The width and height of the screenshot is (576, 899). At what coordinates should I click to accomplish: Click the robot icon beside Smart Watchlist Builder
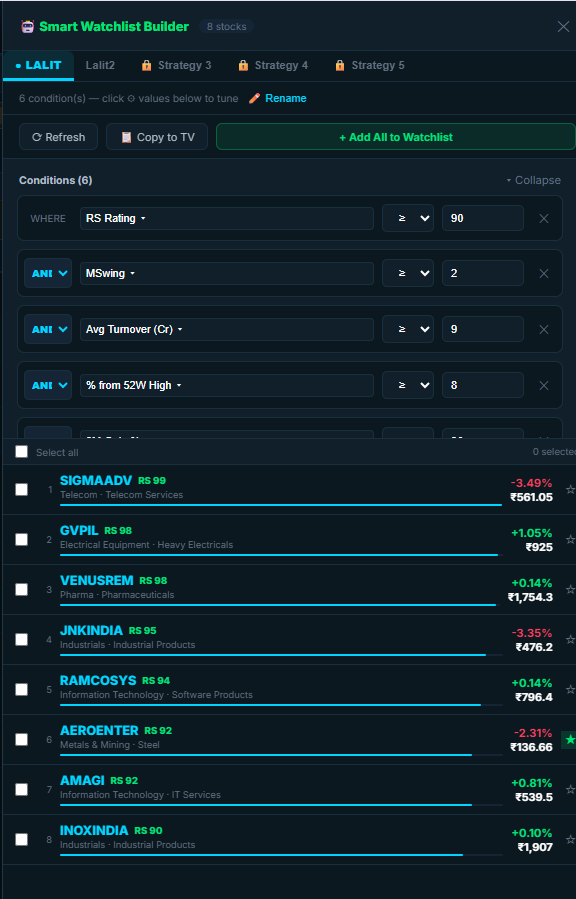pos(28,26)
